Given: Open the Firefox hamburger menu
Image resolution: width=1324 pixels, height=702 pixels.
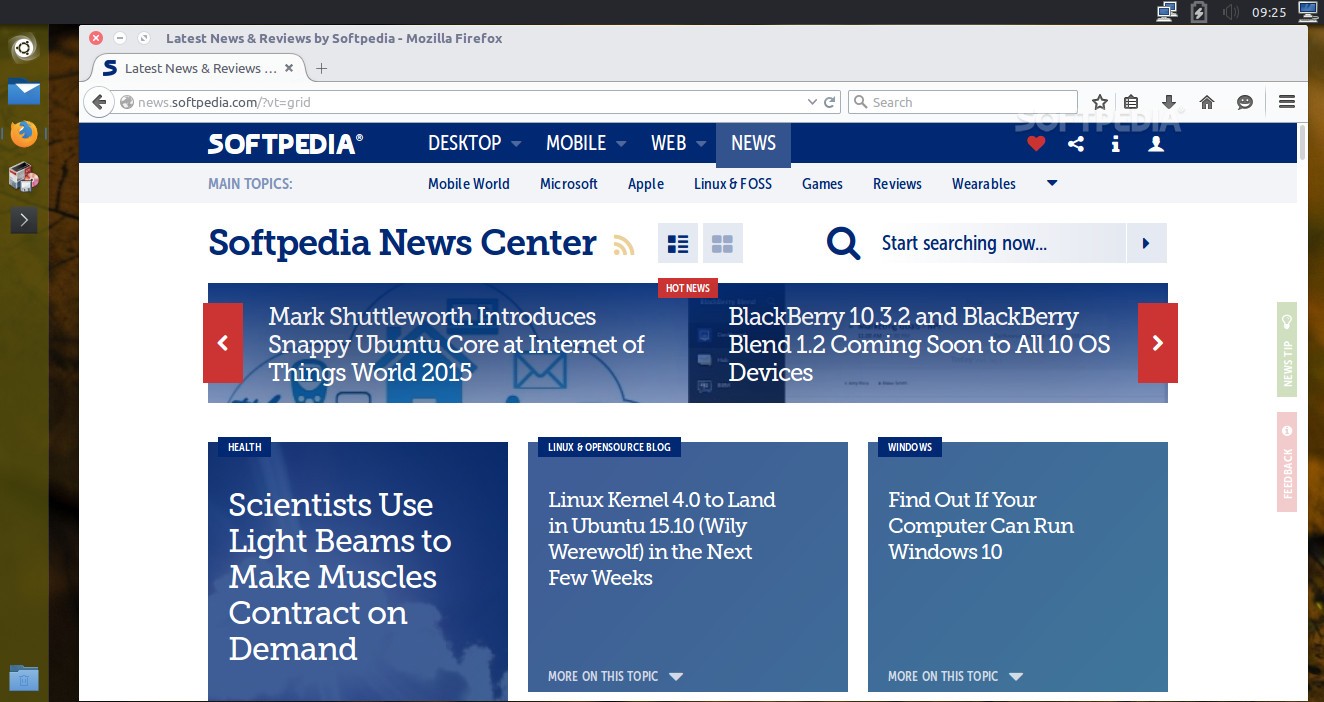Looking at the screenshot, I should point(1287,102).
